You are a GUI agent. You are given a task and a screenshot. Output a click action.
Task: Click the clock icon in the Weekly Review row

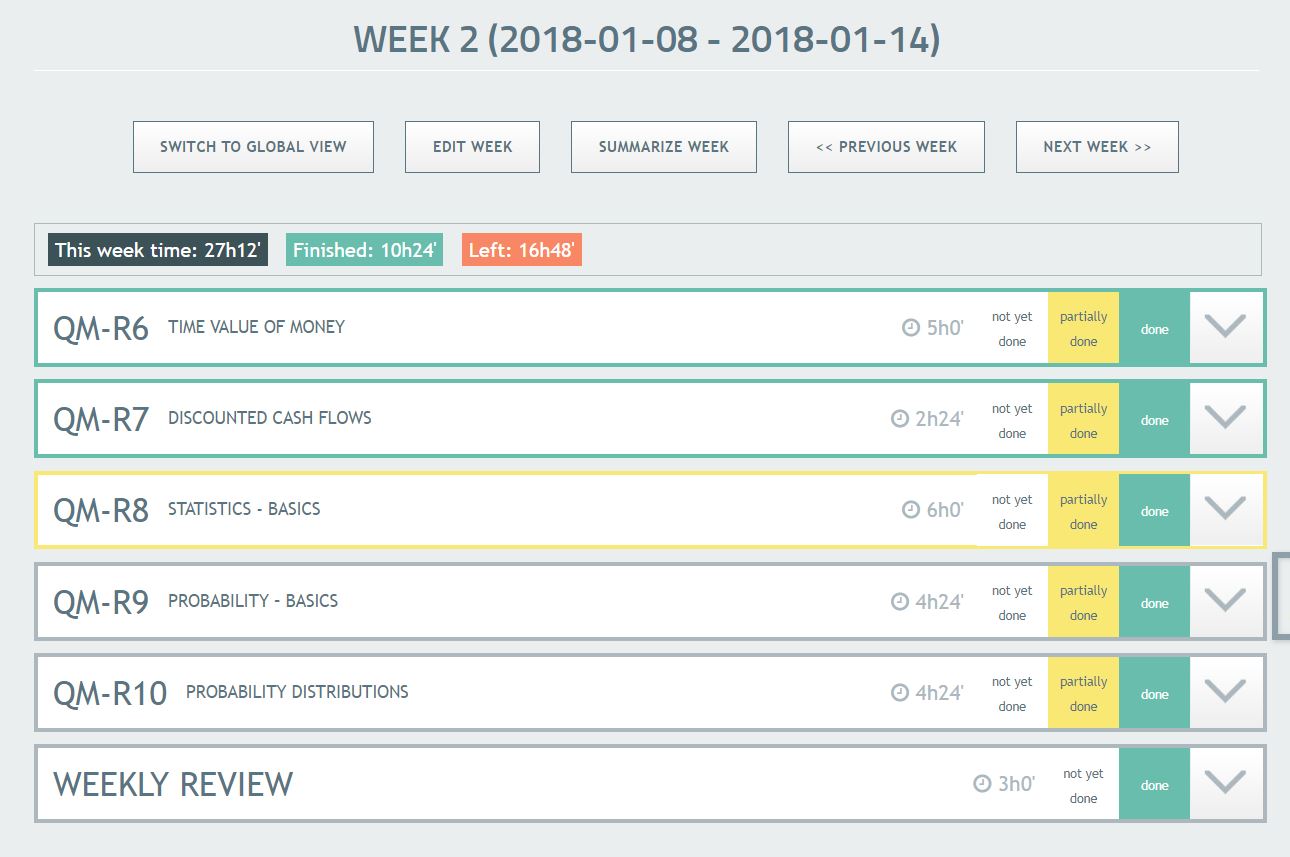[982, 783]
